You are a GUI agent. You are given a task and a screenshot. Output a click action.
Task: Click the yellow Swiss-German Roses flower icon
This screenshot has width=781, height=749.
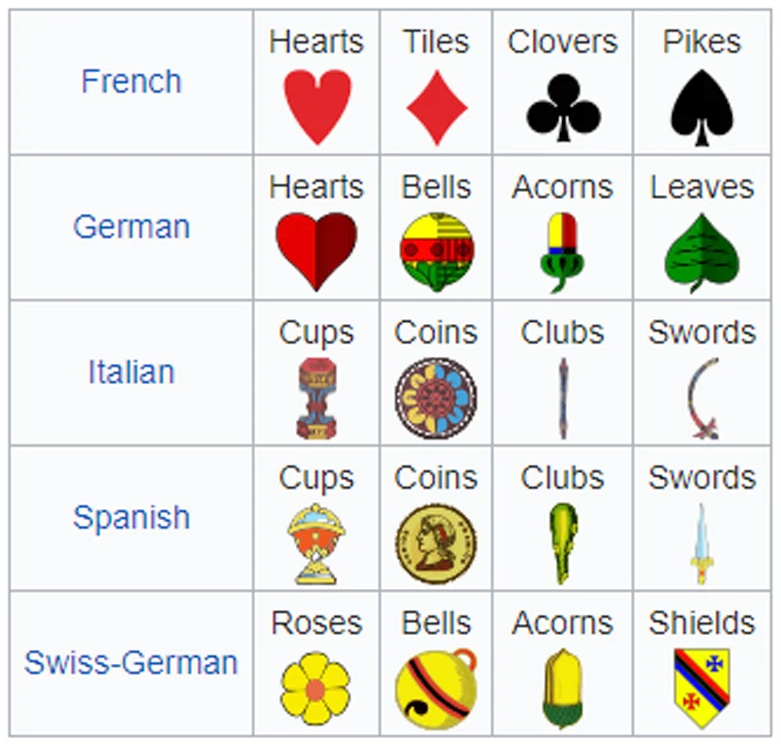pyautogui.click(x=316, y=688)
